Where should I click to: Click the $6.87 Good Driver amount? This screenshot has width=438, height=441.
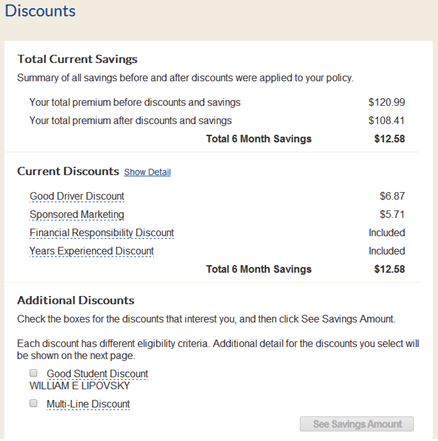(392, 196)
